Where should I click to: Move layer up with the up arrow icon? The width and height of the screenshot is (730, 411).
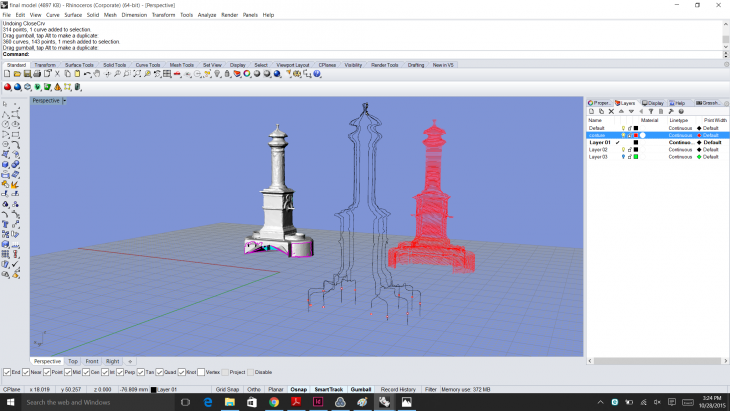622,111
